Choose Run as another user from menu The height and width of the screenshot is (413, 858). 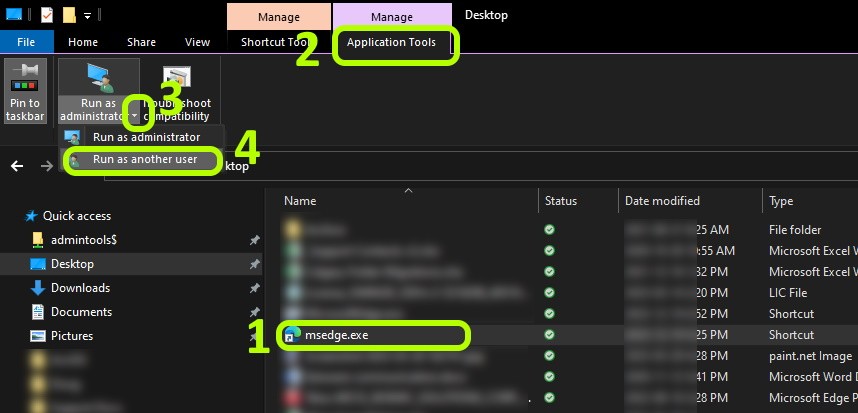click(x=144, y=159)
